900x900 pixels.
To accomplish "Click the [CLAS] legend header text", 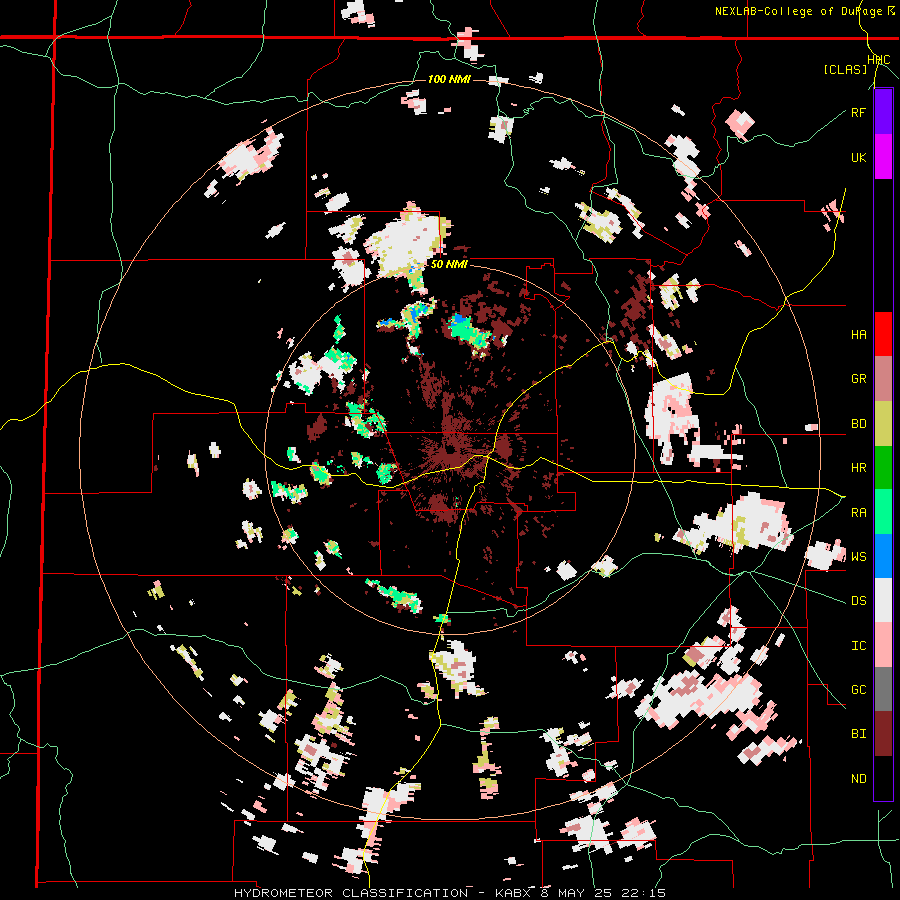I will [x=845, y=69].
